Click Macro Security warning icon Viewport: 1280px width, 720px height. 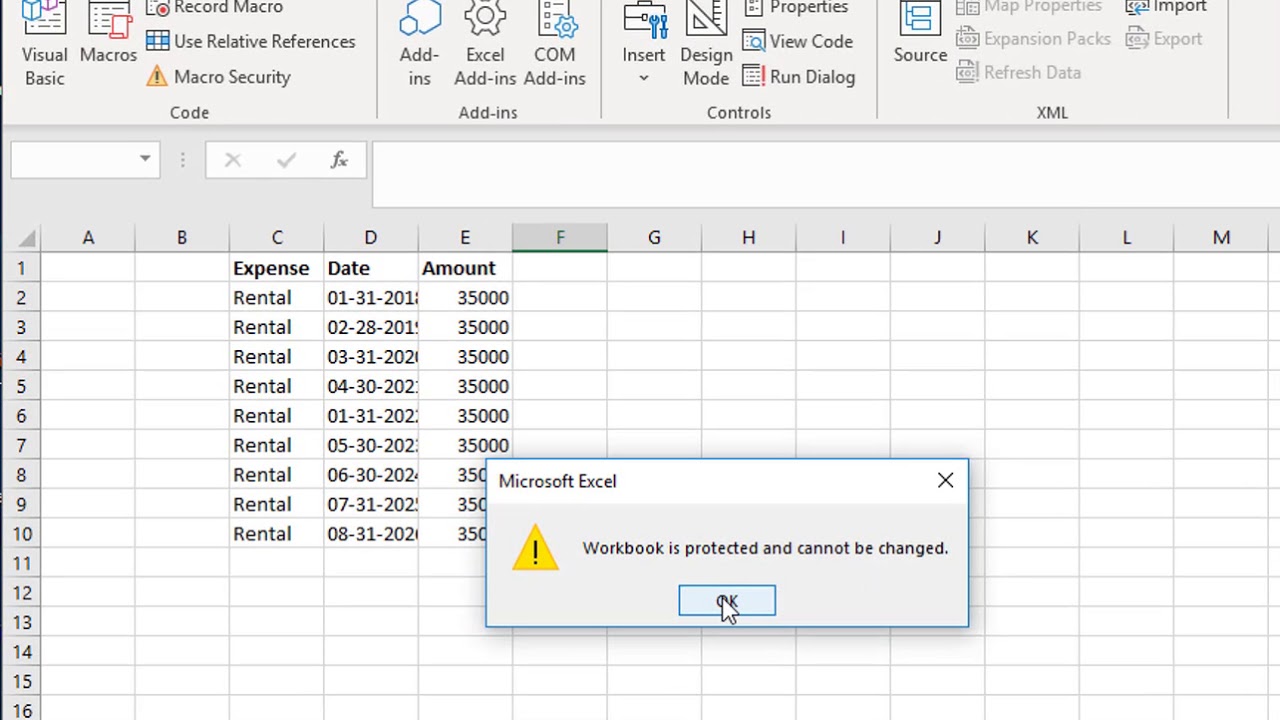(x=157, y=77)
